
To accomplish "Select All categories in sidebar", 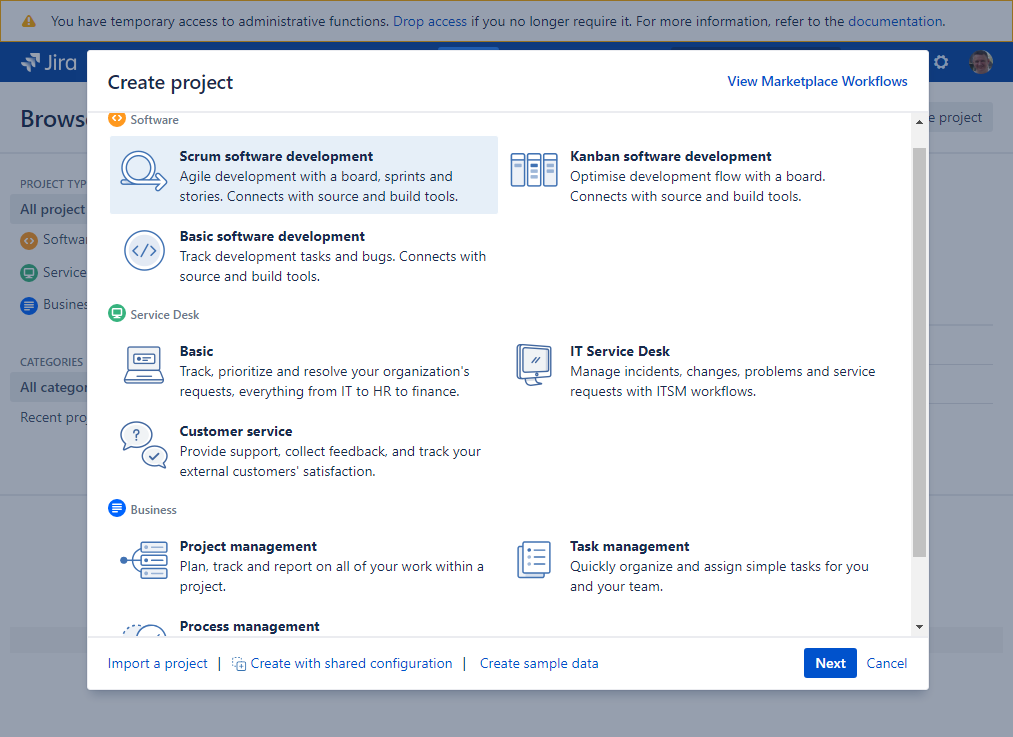I will pos(49,388).
